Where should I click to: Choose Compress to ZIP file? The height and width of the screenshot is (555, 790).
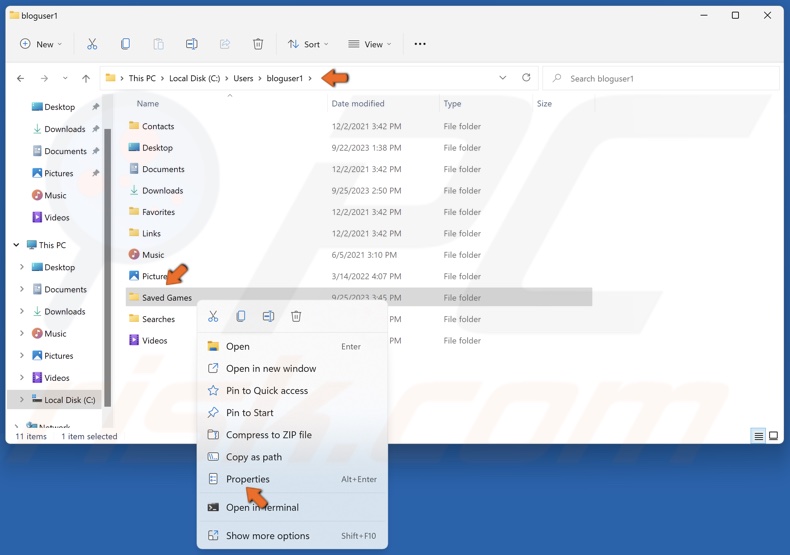(292, 435)
